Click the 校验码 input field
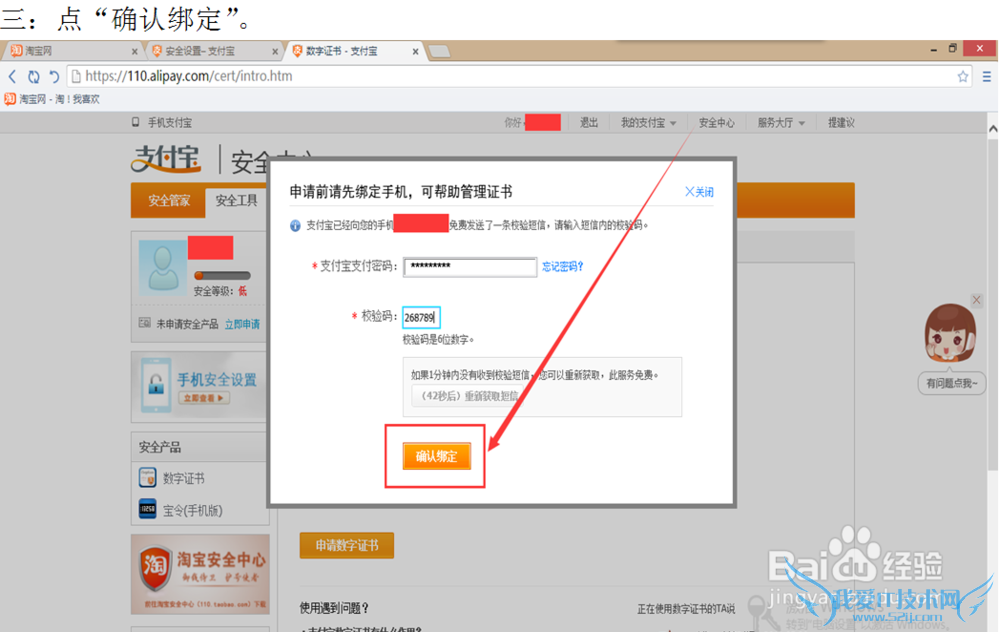 pyautogui.click(x=421, y=317)
